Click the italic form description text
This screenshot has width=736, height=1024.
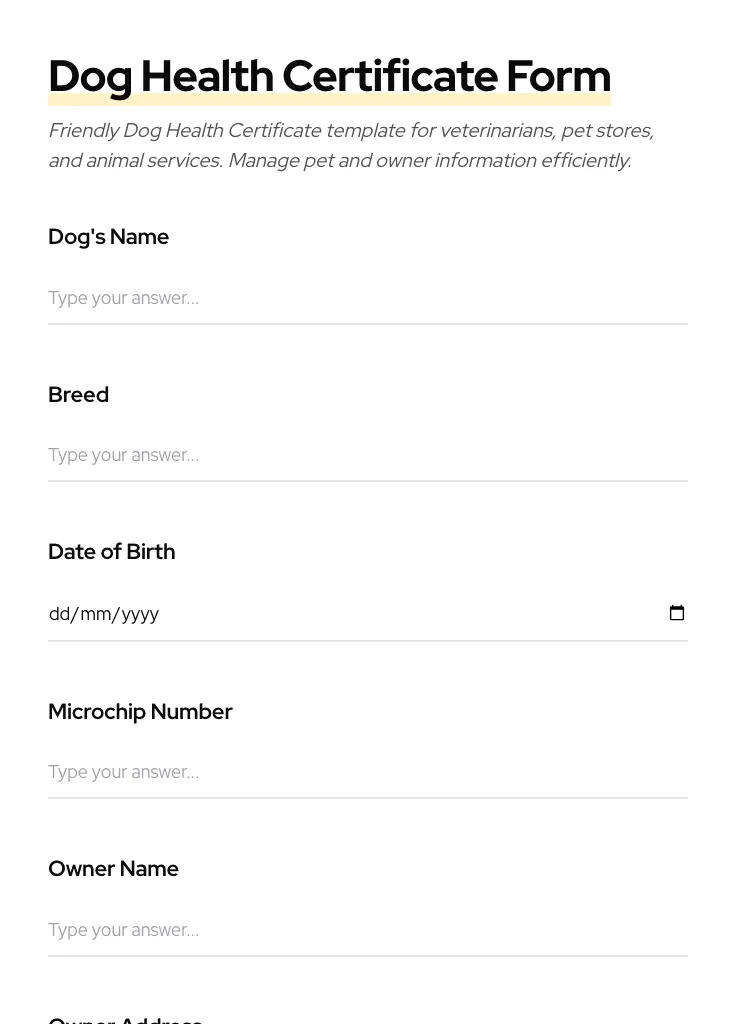tap(350, 145)
